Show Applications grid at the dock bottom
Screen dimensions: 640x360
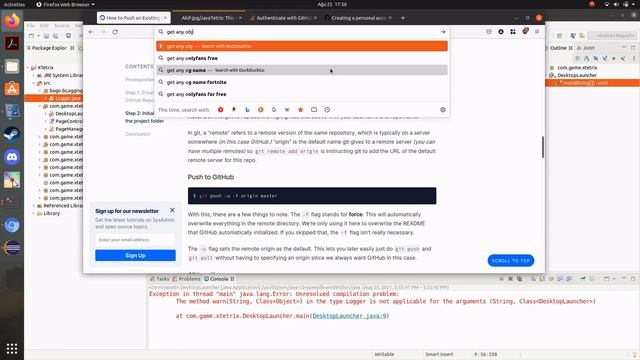[12, 349]
